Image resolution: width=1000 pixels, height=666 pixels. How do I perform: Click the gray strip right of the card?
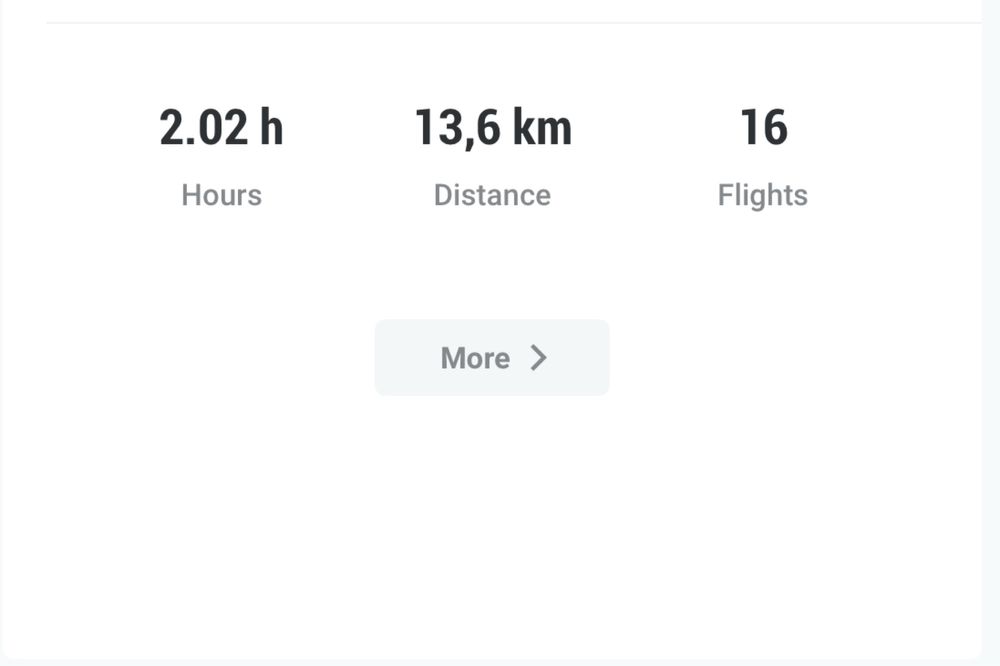click(x=991, y=332)
